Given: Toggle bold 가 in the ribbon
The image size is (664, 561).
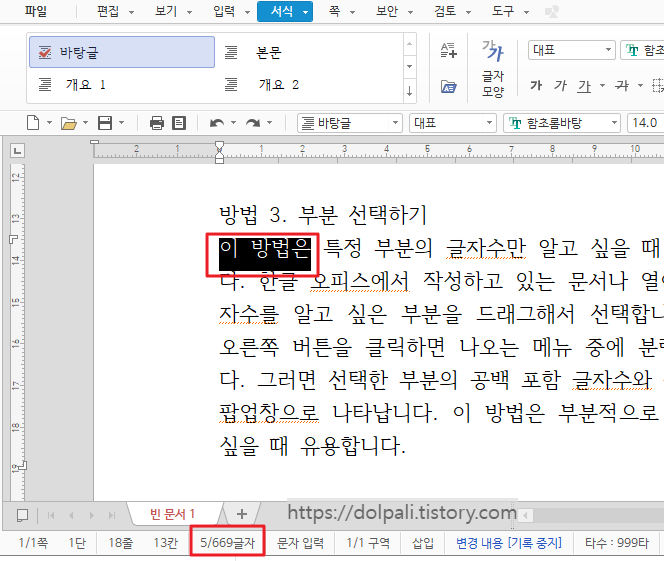Looking at the screenshot, I should coord(536,86).
